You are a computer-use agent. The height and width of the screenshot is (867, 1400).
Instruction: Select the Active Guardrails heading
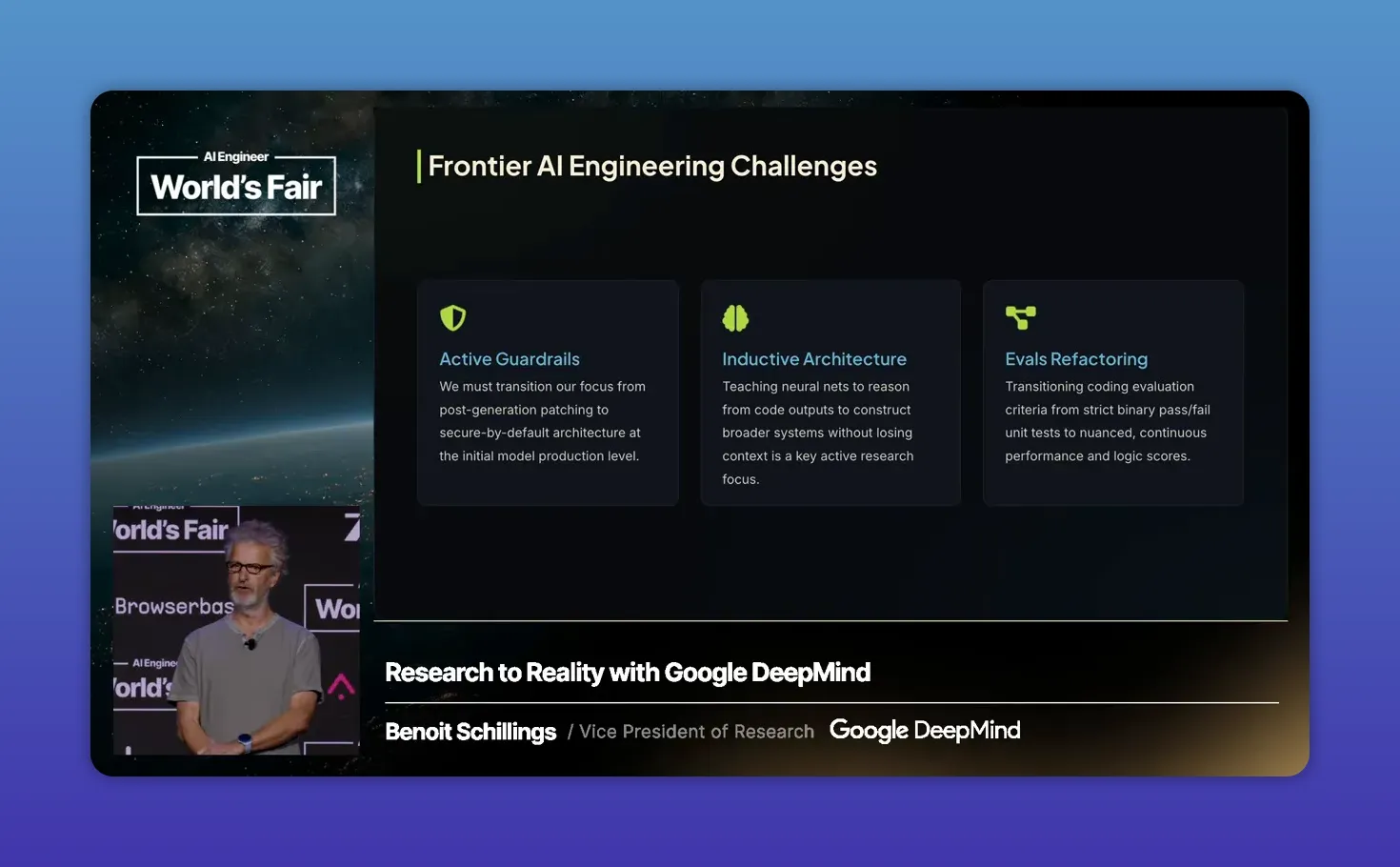(510, 359)
